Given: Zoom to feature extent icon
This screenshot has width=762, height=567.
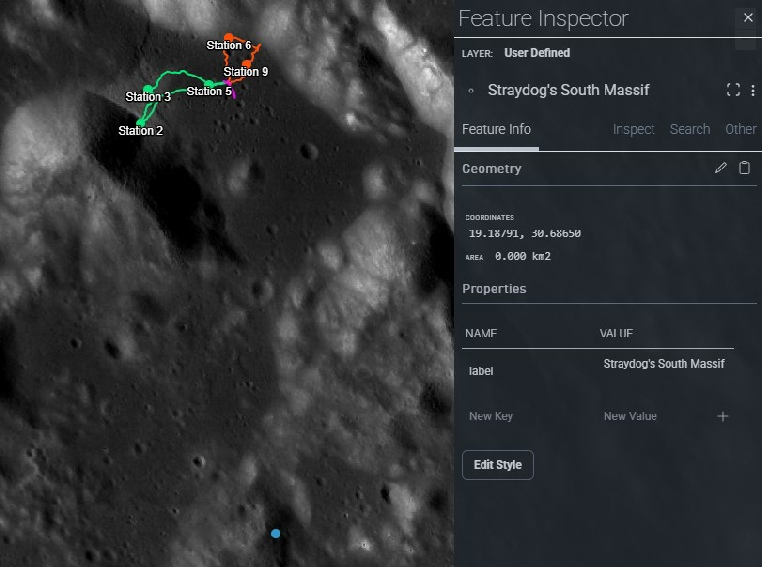Looking at the screenshot, I should coord(733,90).
